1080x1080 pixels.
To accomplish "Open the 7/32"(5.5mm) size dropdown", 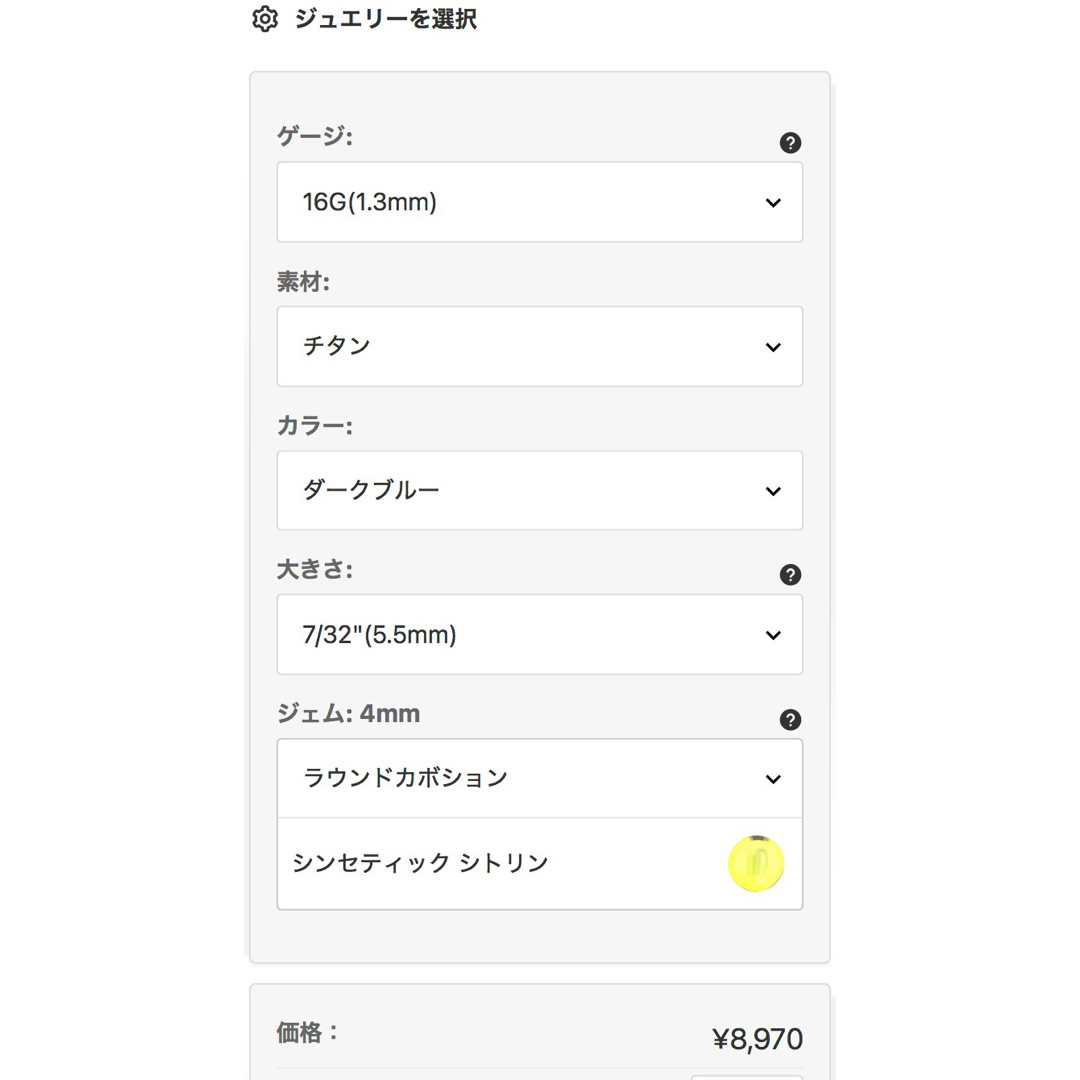I will point(539,634).
